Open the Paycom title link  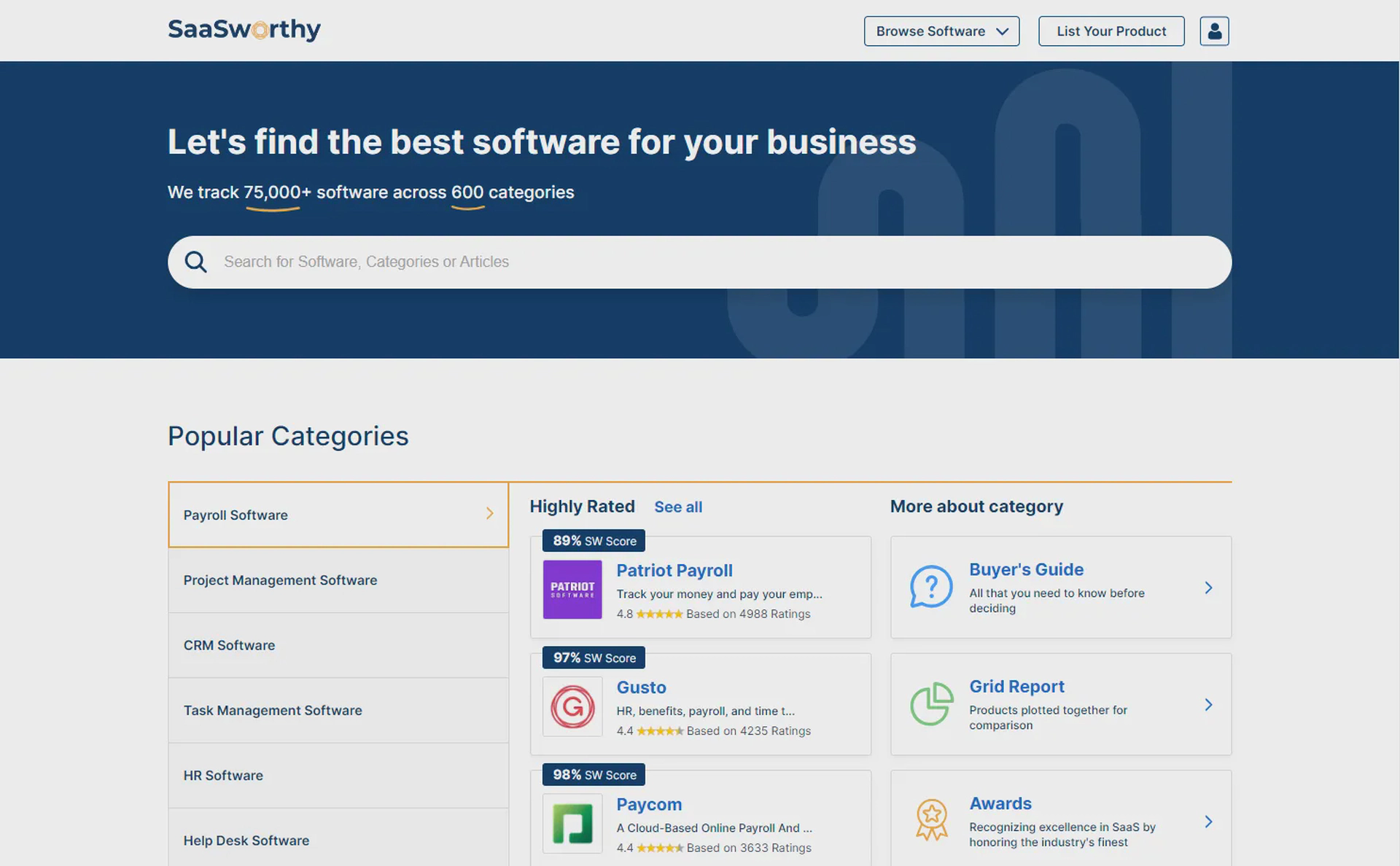[649, 805]
